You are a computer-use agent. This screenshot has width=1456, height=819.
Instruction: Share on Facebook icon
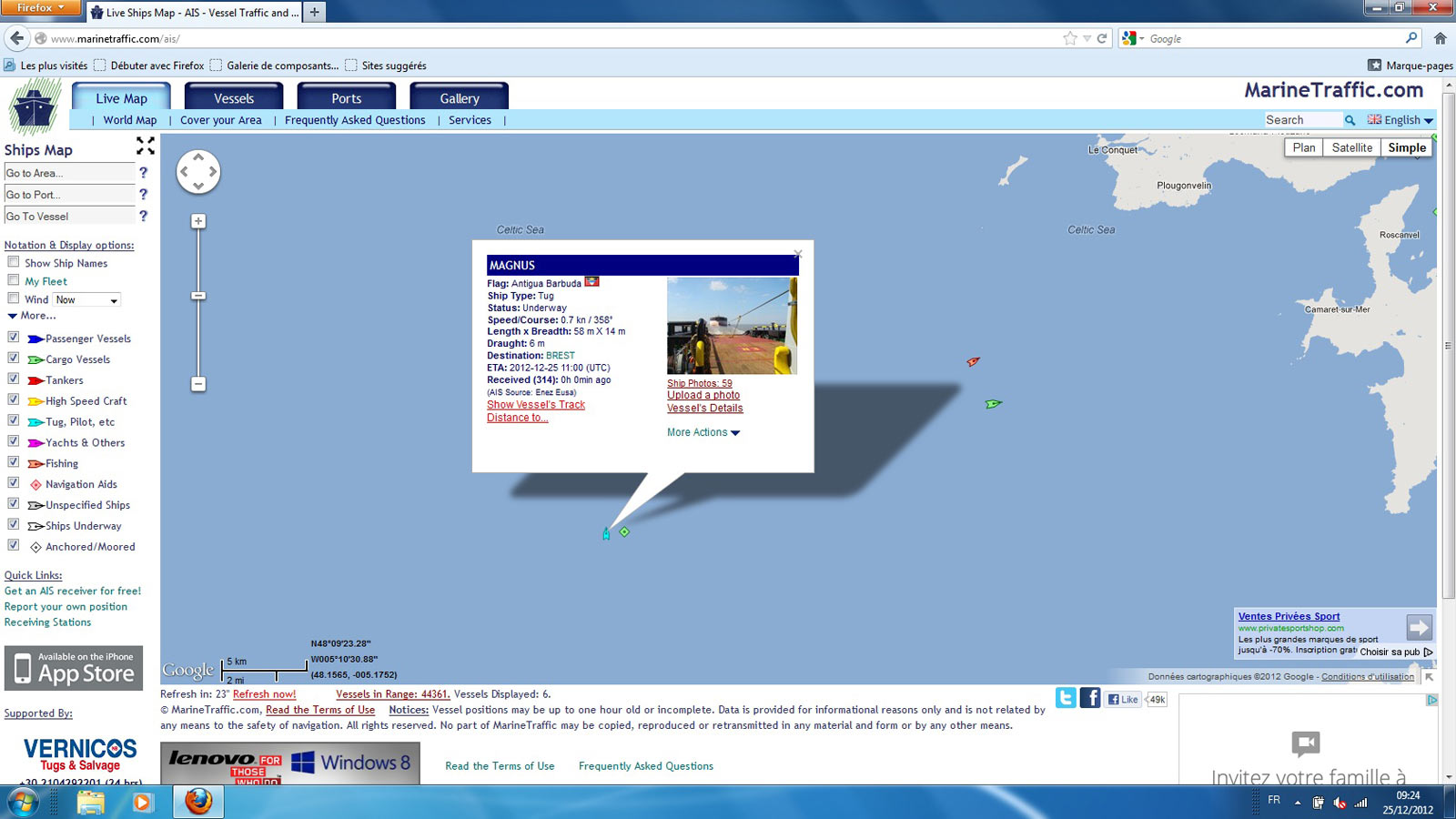(1089, 698)
